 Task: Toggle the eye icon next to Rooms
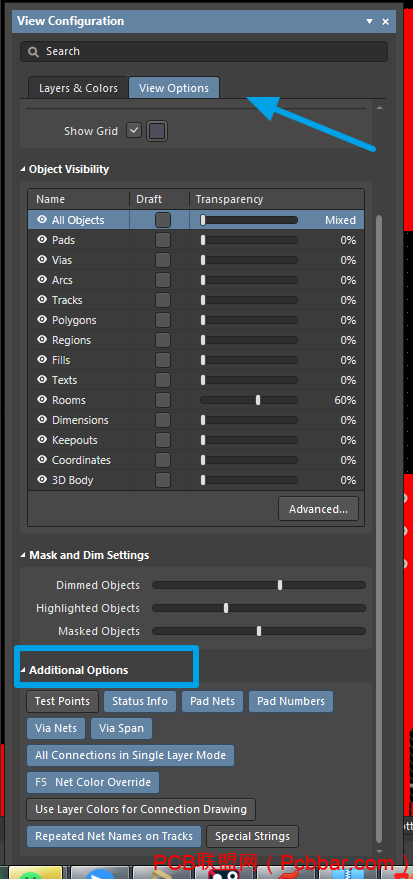point(41,400)
